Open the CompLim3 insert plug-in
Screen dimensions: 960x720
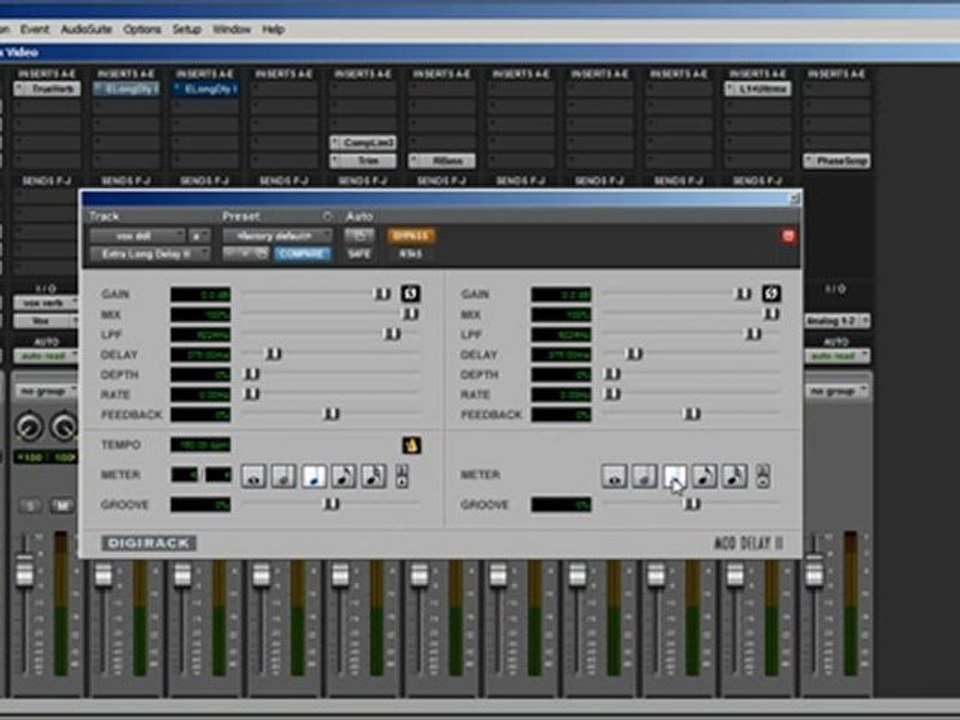click(363, 143)
